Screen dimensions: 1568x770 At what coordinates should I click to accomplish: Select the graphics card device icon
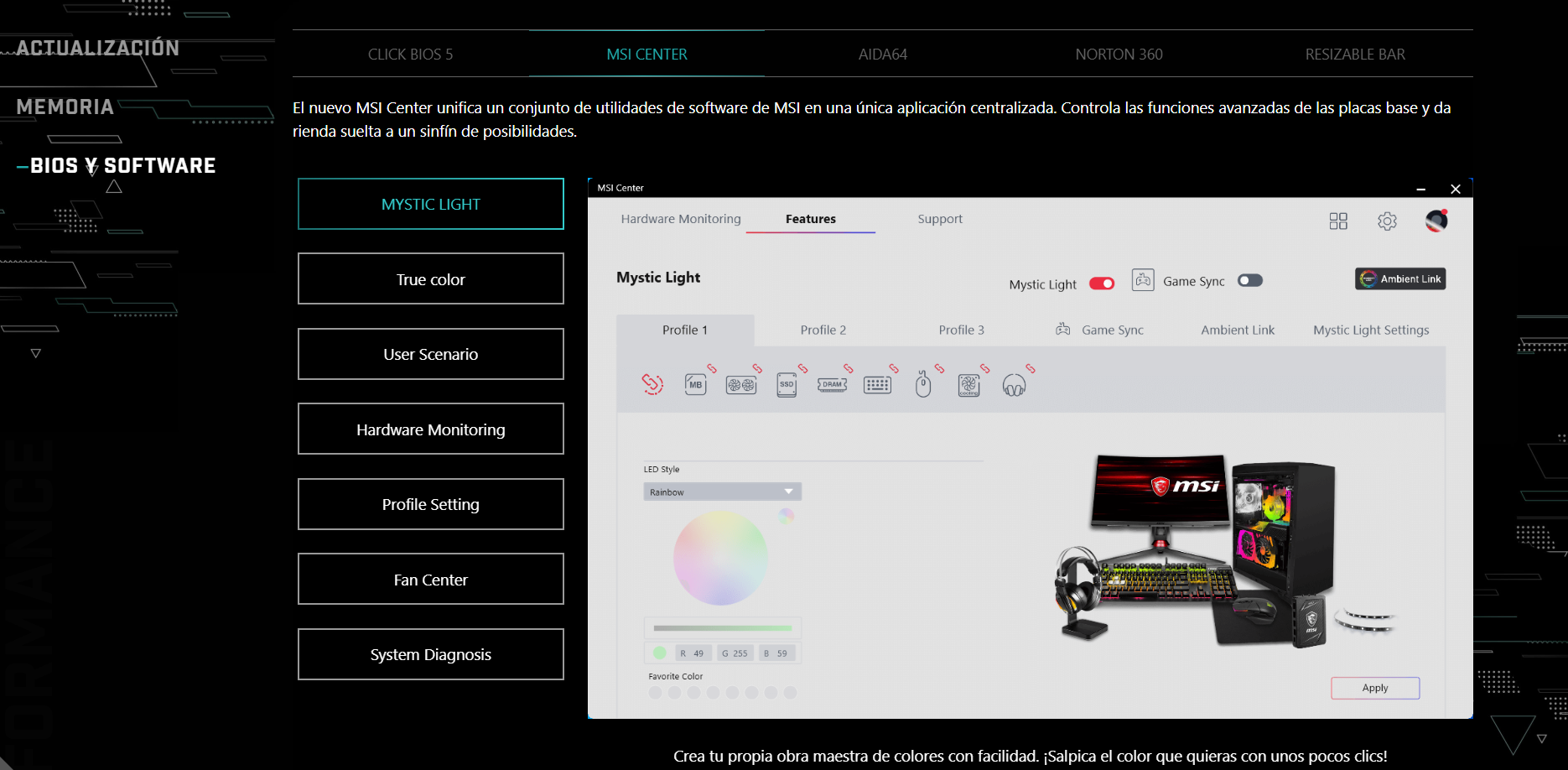tap(741, 385)
